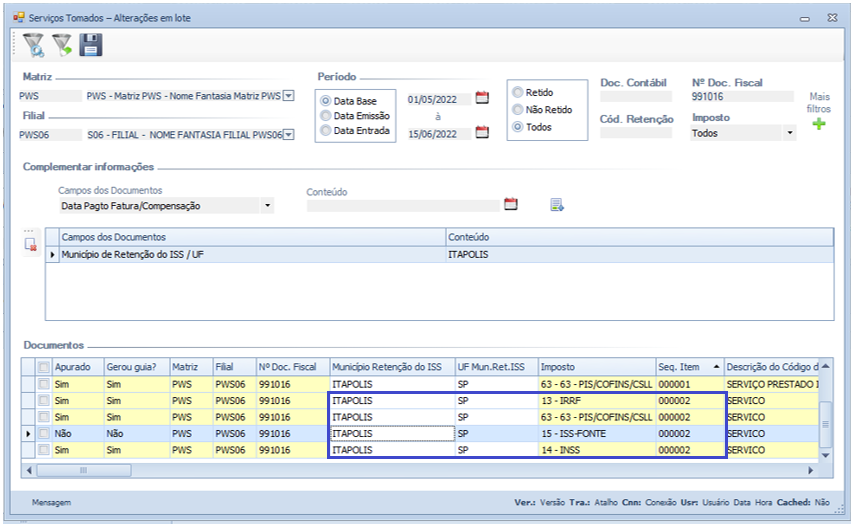The height and width of the screenshot is (524, 853).
Task: Open calendar beside the Conteúdo field
Action: point(511,204)
